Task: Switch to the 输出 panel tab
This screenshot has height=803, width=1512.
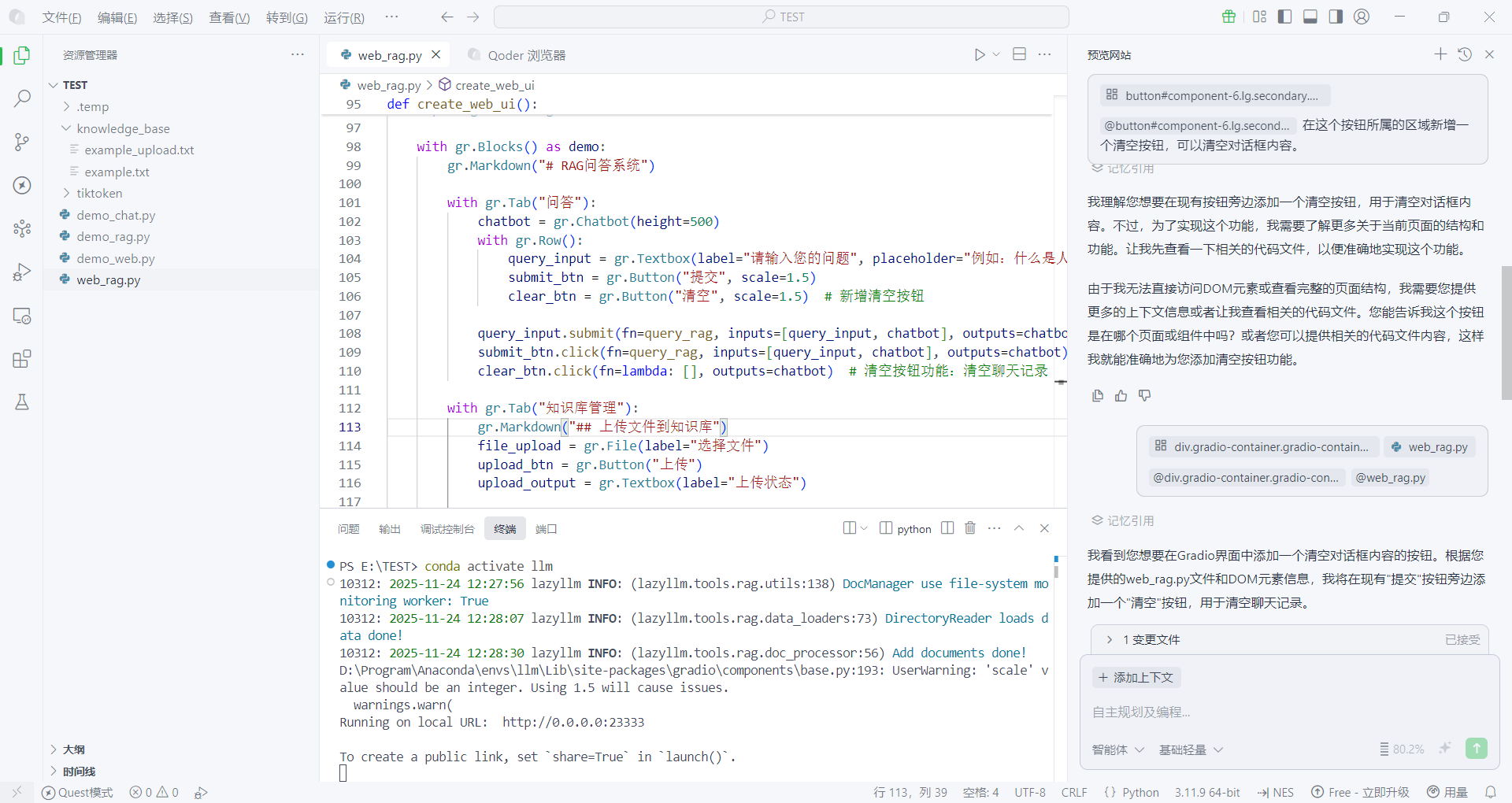Action: (390, 529)
